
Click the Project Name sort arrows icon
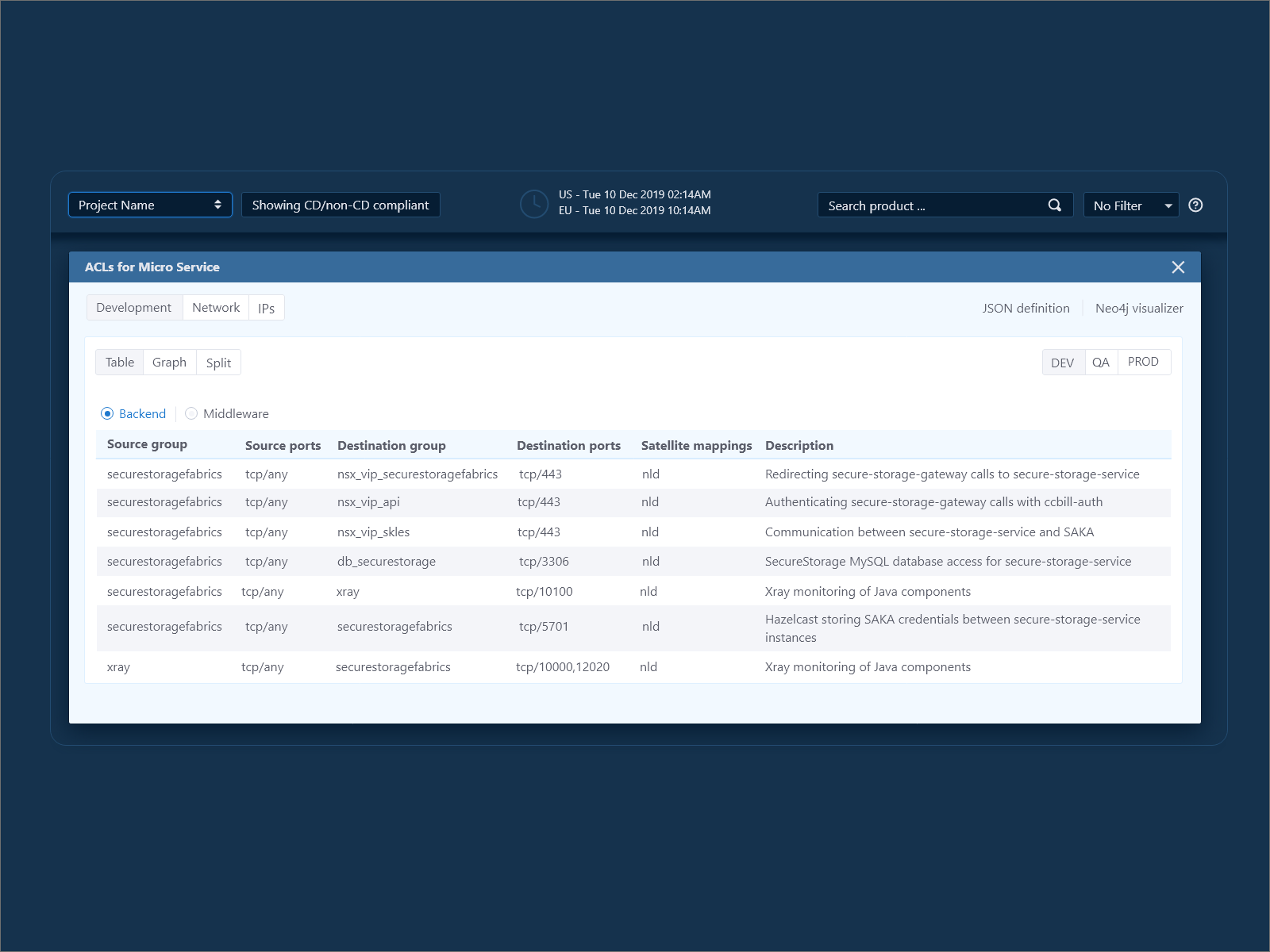pos(217,205)
